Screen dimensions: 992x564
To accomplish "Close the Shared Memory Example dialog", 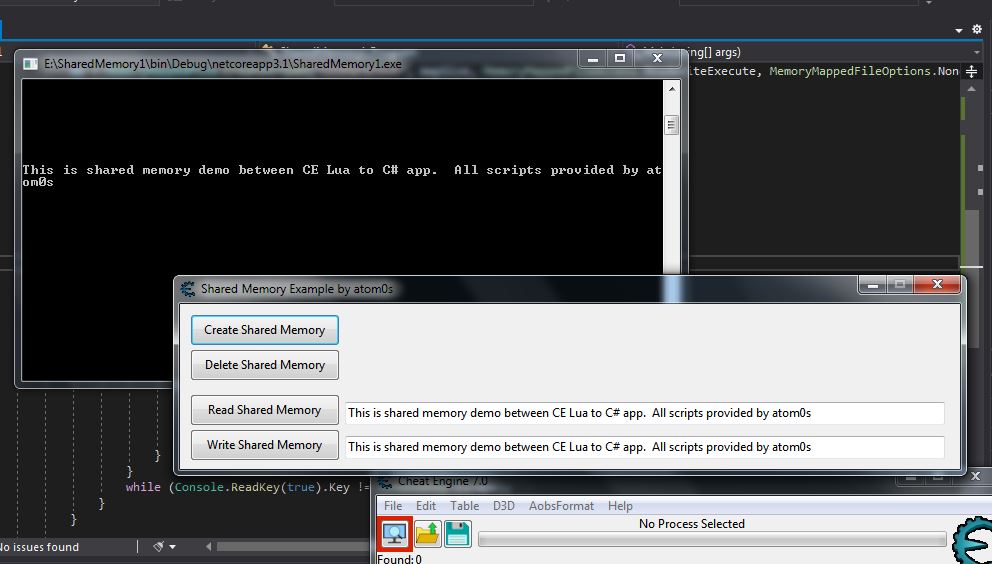I will (938, 285).
